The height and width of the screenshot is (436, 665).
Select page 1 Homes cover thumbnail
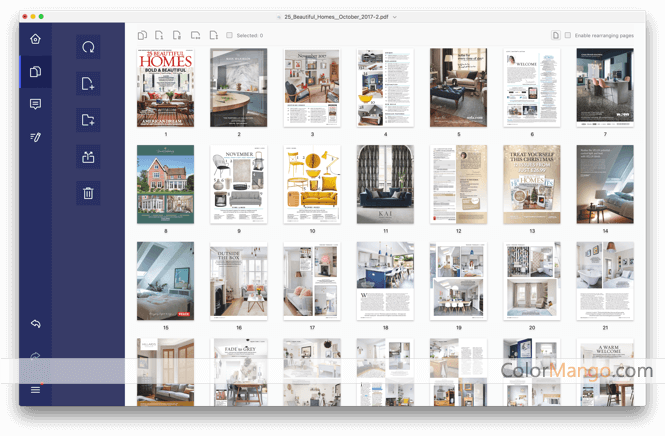165,87
